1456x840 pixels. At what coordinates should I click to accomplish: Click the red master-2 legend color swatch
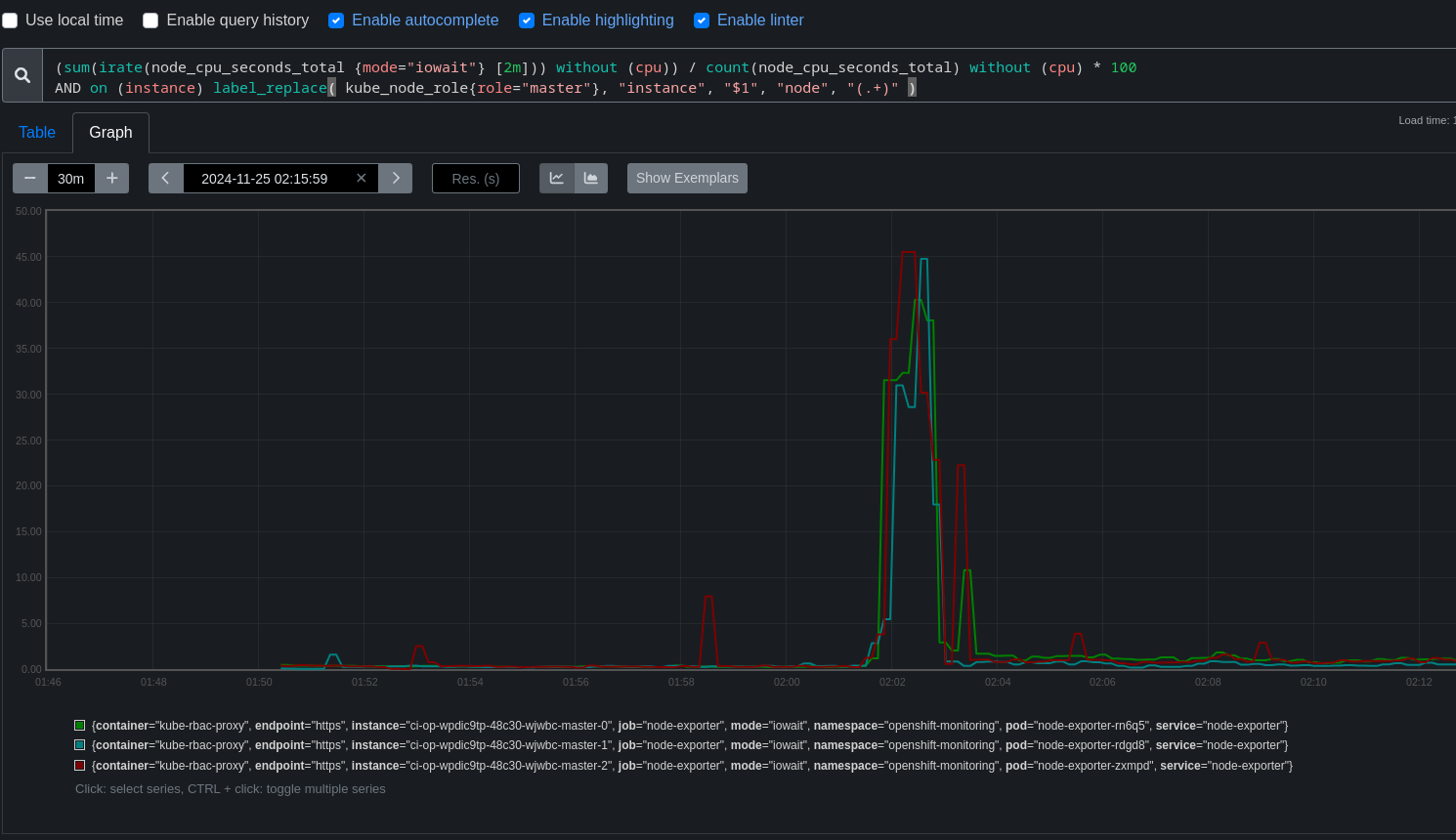pos(80,766)
